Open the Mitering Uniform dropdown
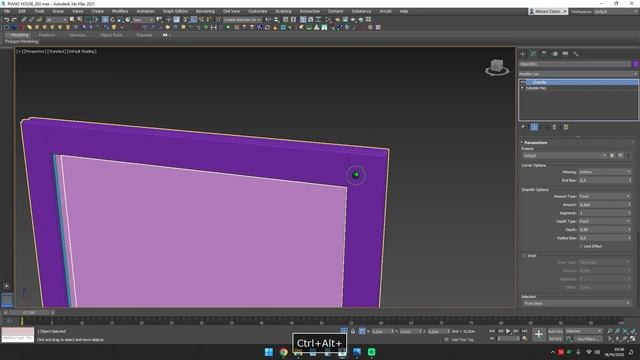 (x=604, y=172)
